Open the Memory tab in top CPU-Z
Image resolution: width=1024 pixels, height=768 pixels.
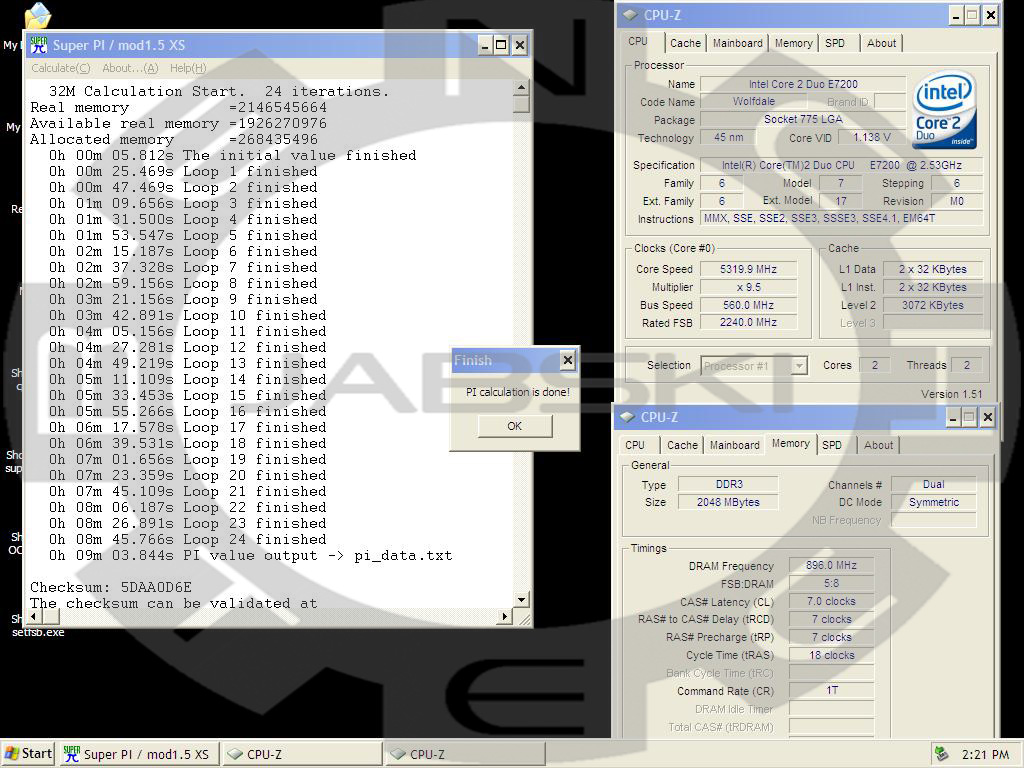[793, 43]
